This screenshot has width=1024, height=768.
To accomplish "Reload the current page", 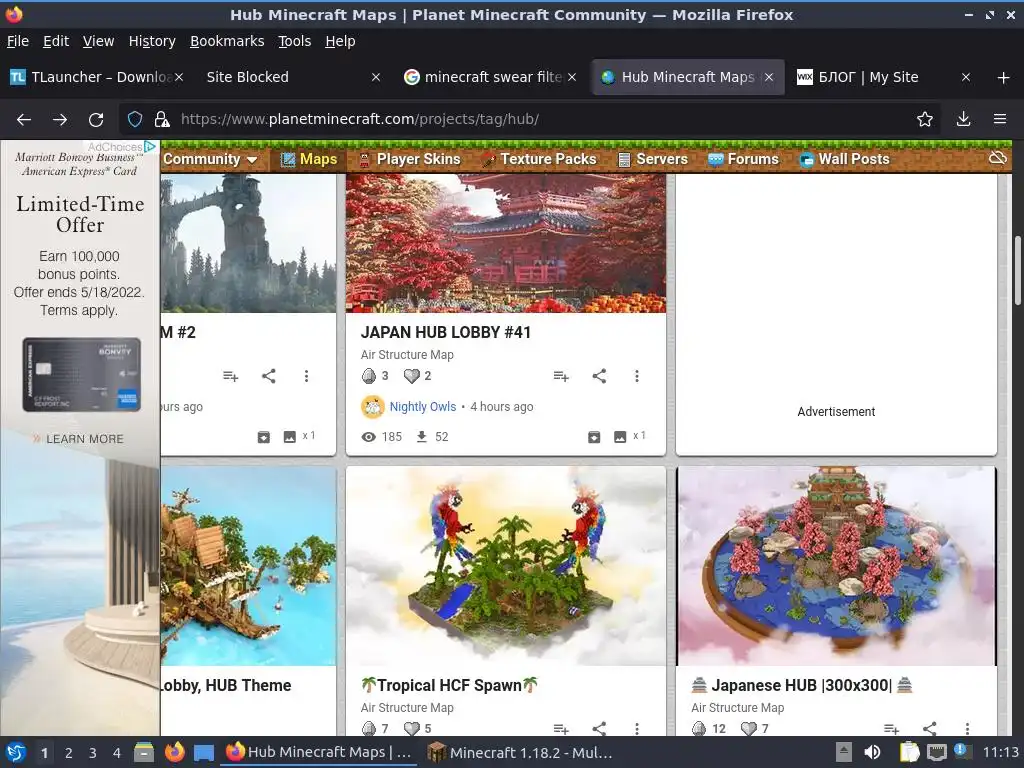I will tap(96, 120).
